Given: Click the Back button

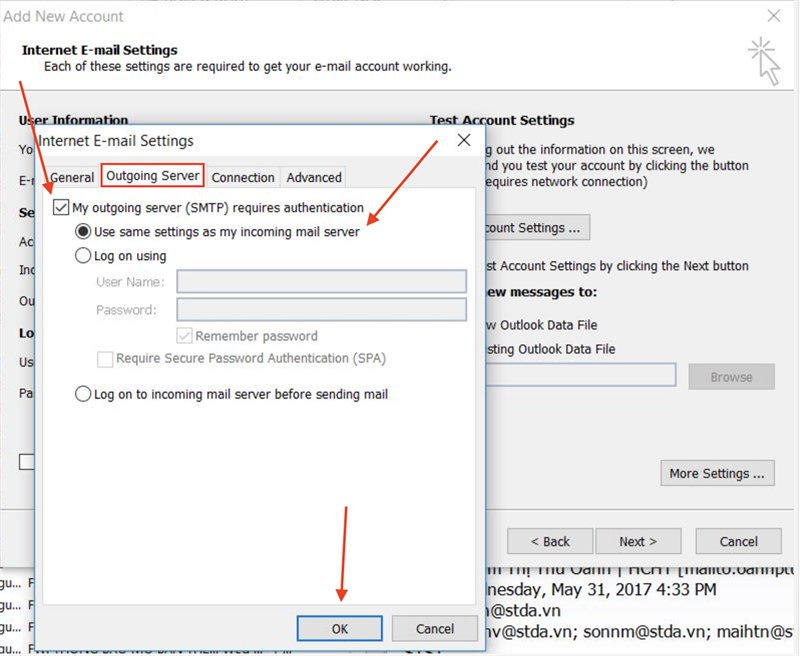Looking at the screenshot, I should click(549, 541).
